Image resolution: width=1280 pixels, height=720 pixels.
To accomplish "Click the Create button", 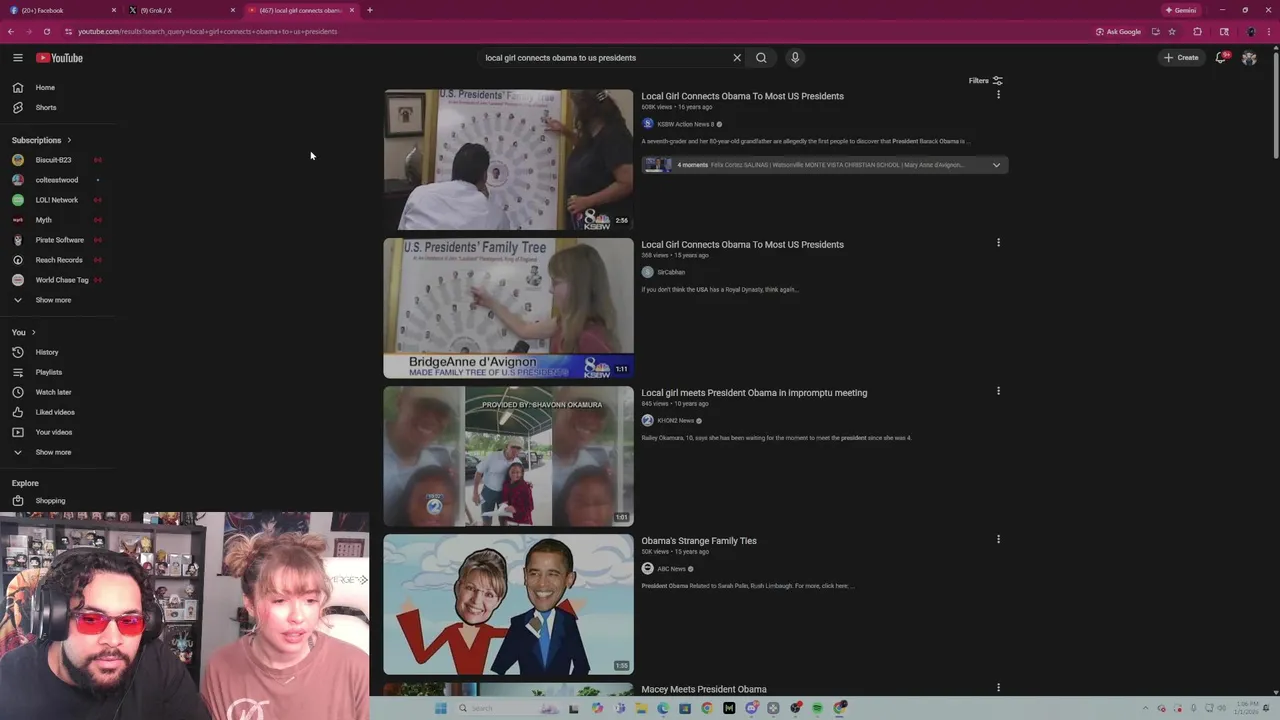I will tap(1181, 58).
